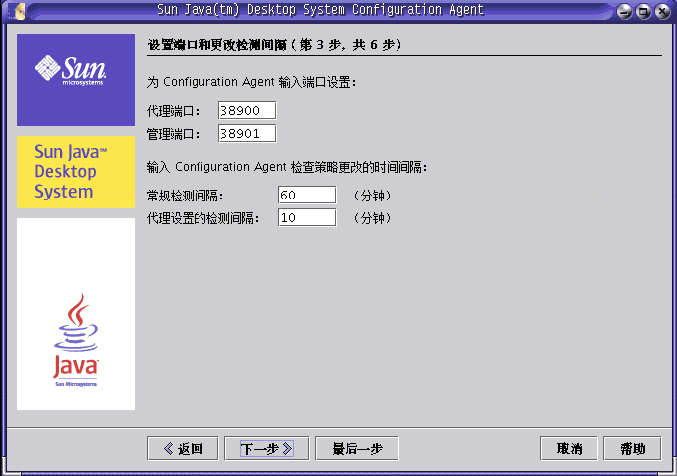
Task: Click the 代理设置的检测间隔 field showing 10
Action: click(x=307, y=217)
